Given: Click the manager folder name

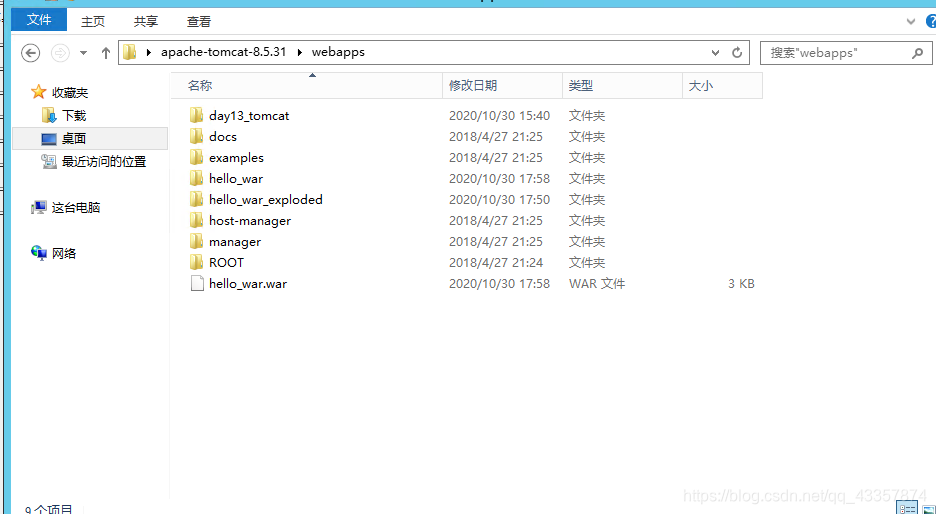Looking at the screenshot, I should 235,242.
